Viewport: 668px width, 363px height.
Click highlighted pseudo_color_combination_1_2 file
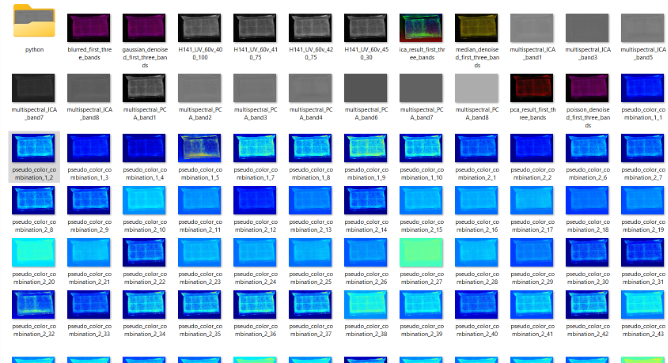[34, 157]
